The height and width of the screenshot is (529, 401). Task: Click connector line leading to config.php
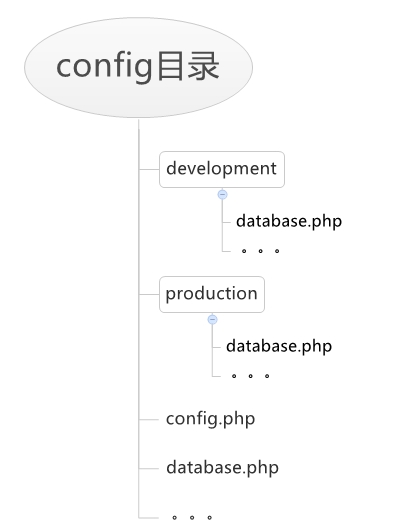149,420
